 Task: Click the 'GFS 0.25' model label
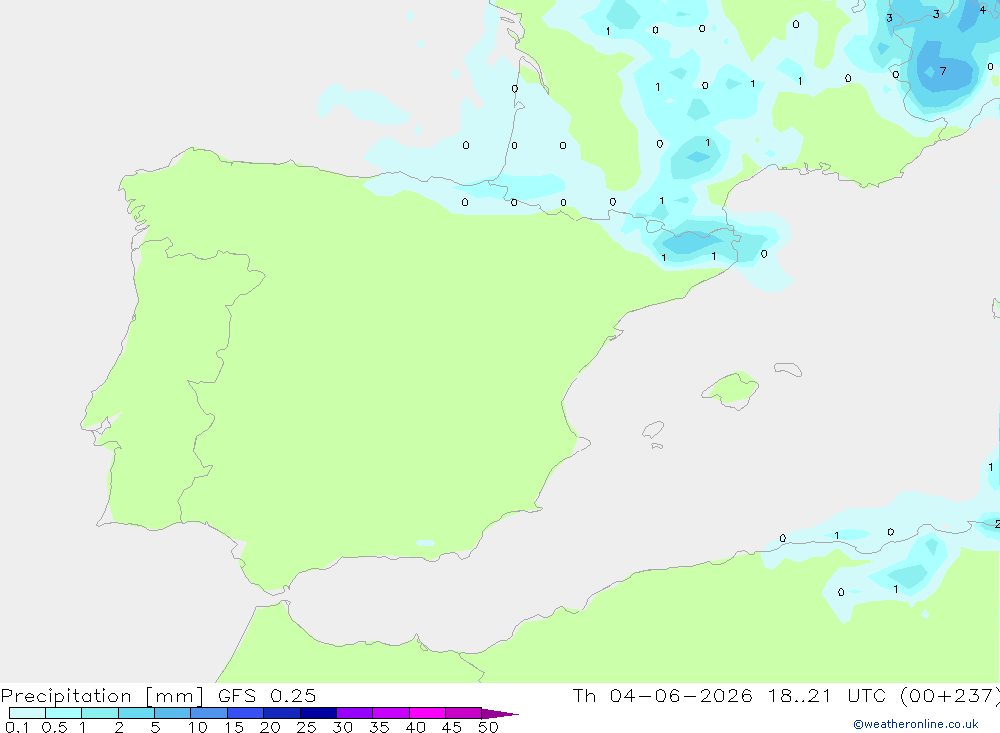[x=267, y=695]
